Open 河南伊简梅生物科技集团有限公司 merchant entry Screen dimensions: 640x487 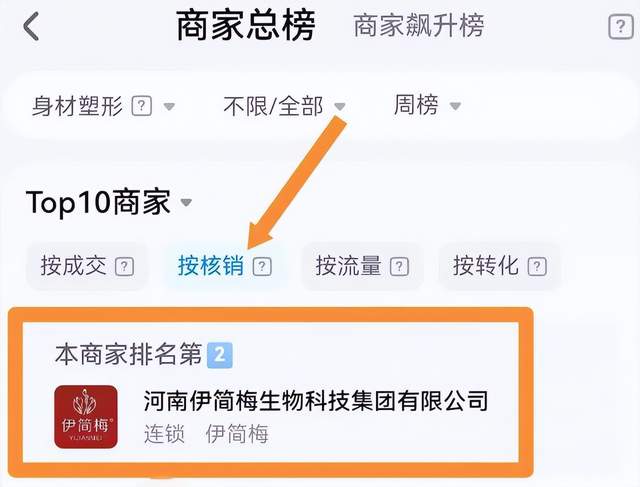click(270, 416)
